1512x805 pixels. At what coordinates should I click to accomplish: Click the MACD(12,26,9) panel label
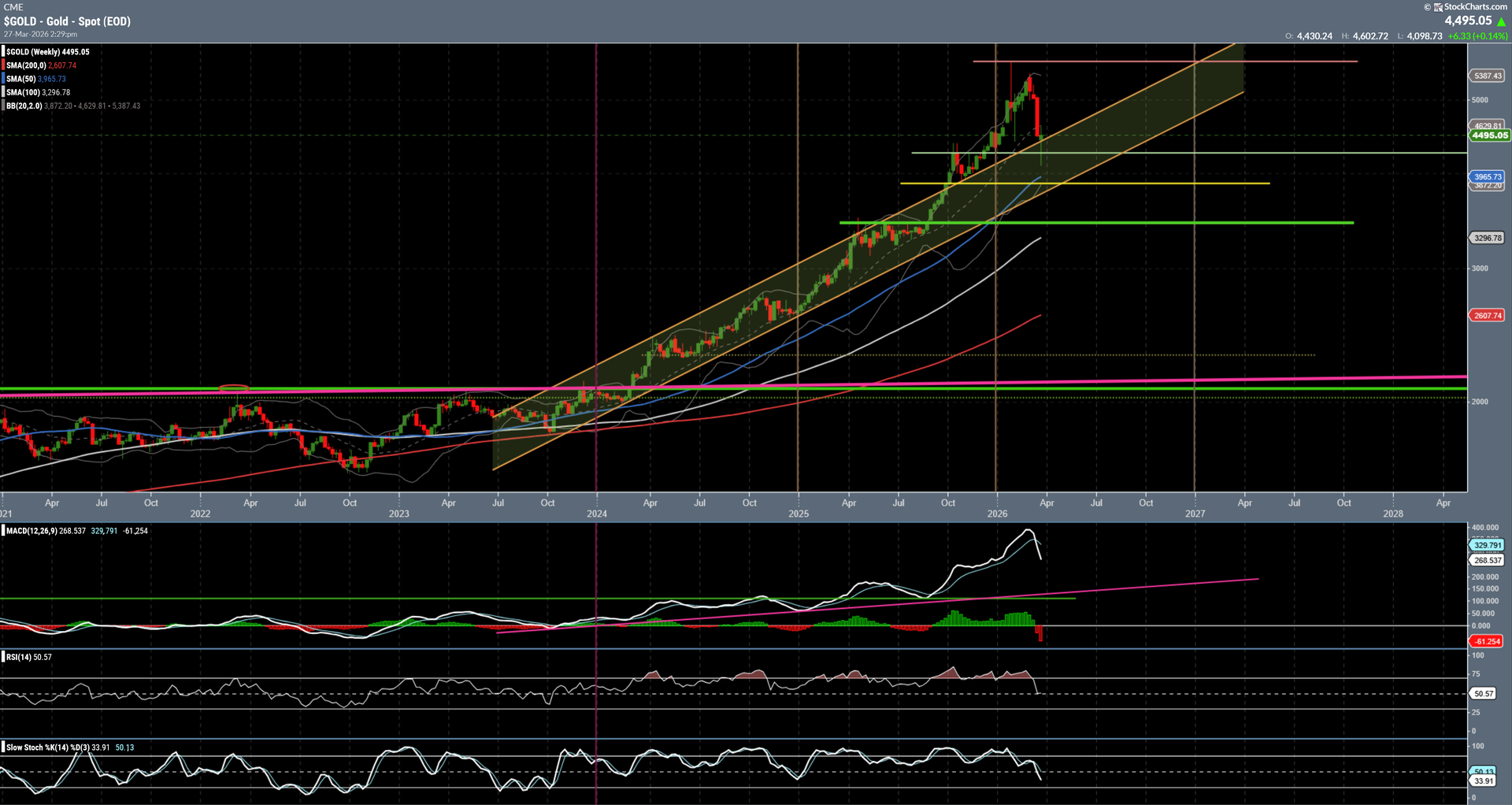coord(31,531)
